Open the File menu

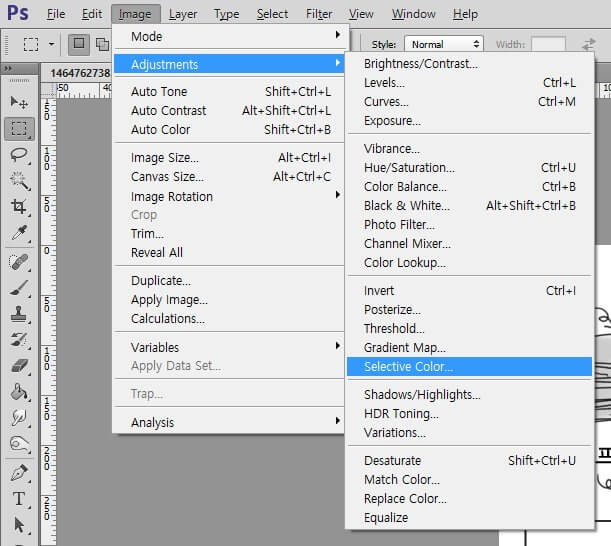(x=56, y=14)
